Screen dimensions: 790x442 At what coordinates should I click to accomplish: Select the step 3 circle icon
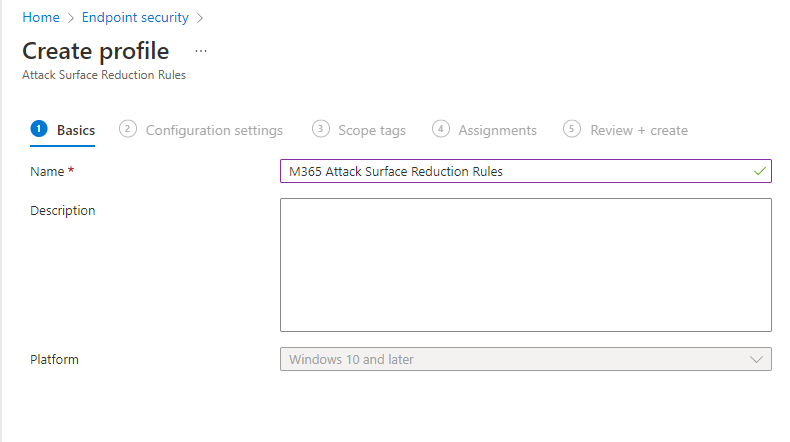(320, 129)
